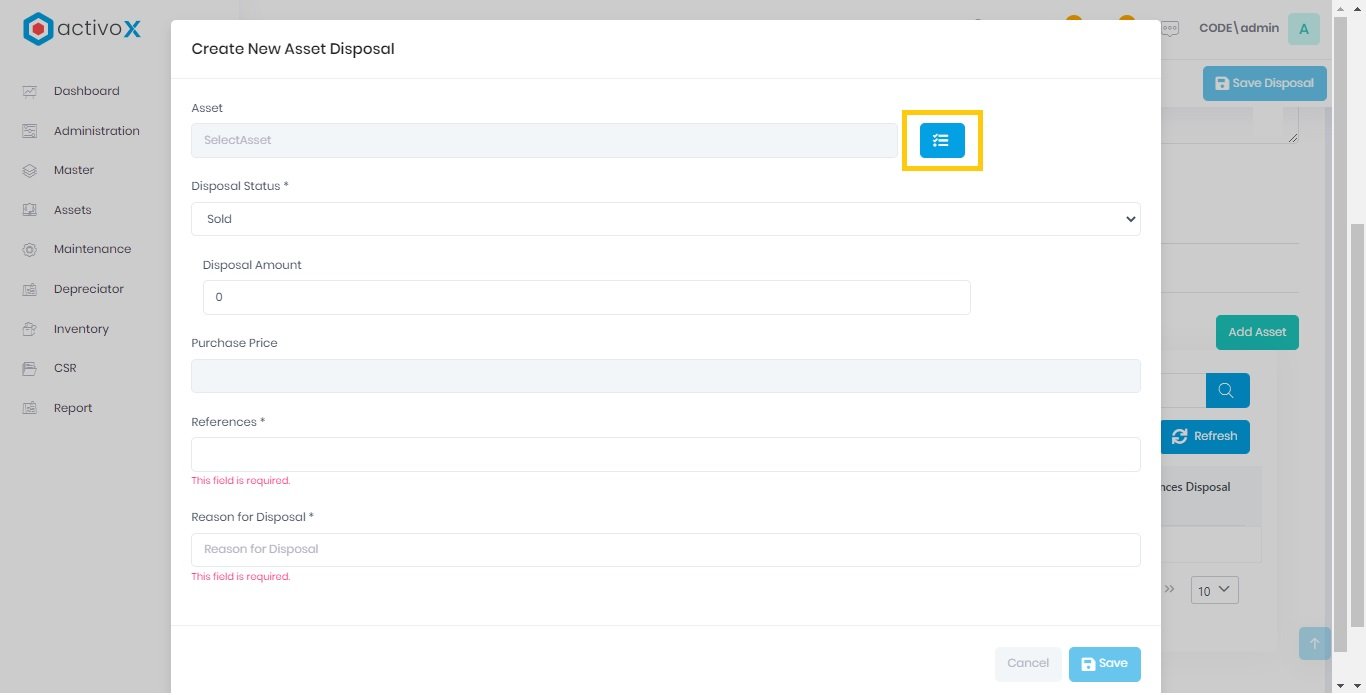The height and width of the screenshot is (695, 1366).
Task: Click the scroll-to-top arrow icon
Action: click(1314, 644)
